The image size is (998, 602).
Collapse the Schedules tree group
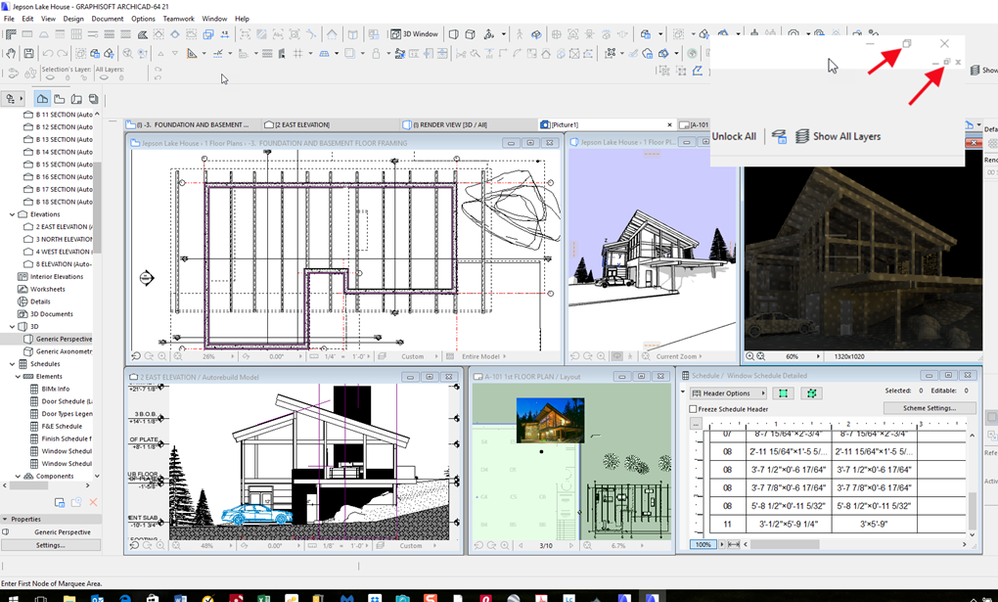click(x=12, y=364)
